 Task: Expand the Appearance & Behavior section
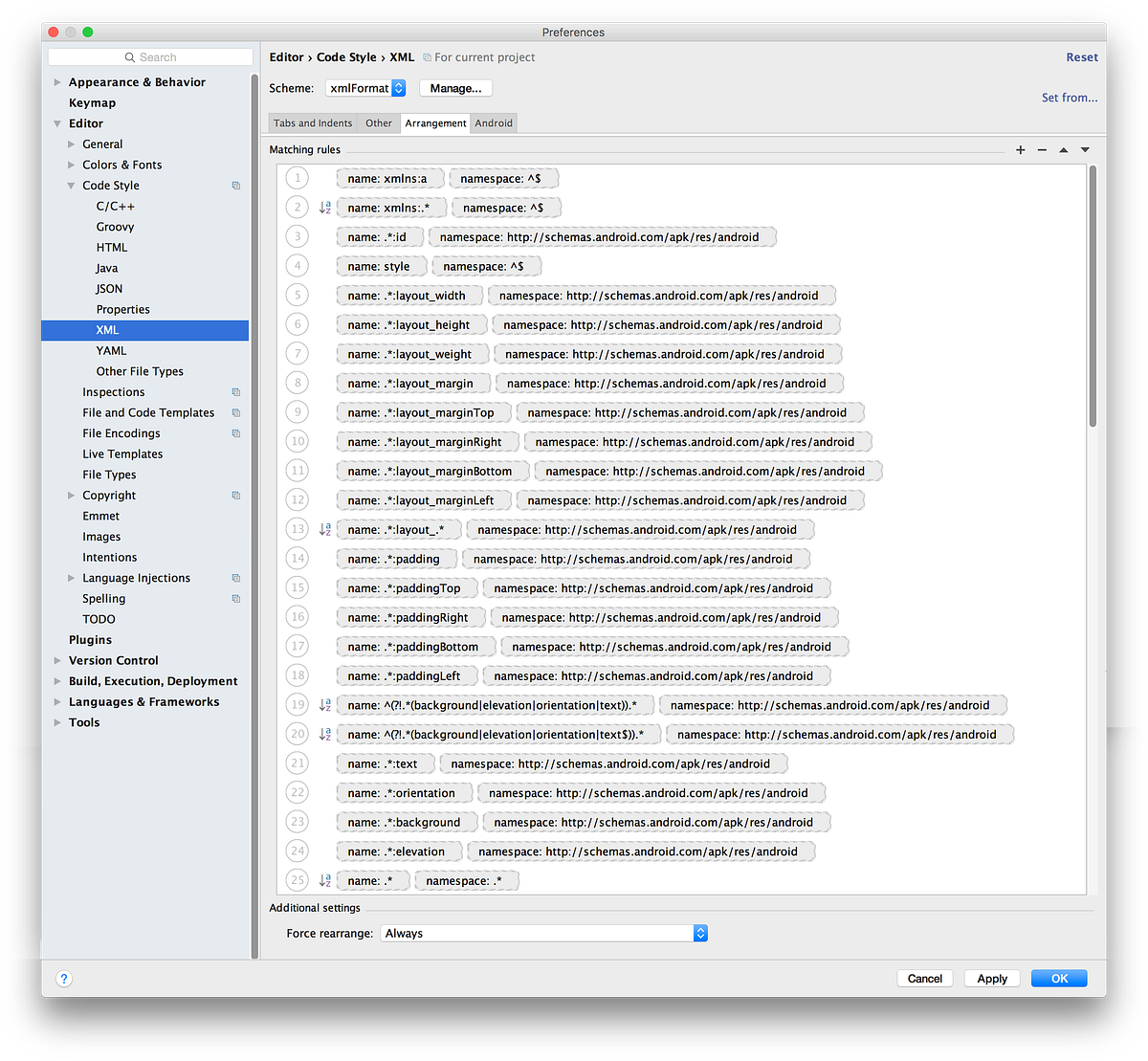coord(57,81)
